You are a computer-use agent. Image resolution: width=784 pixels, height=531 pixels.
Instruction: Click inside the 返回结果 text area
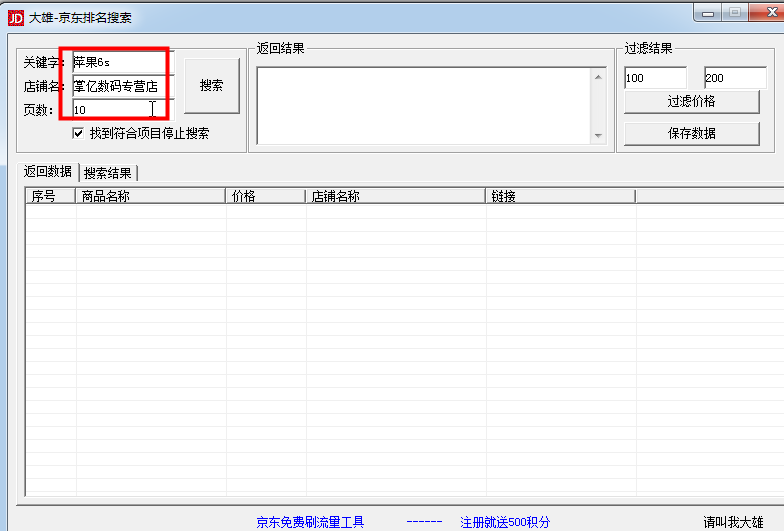pyautogui.click(x=424, y=106)
